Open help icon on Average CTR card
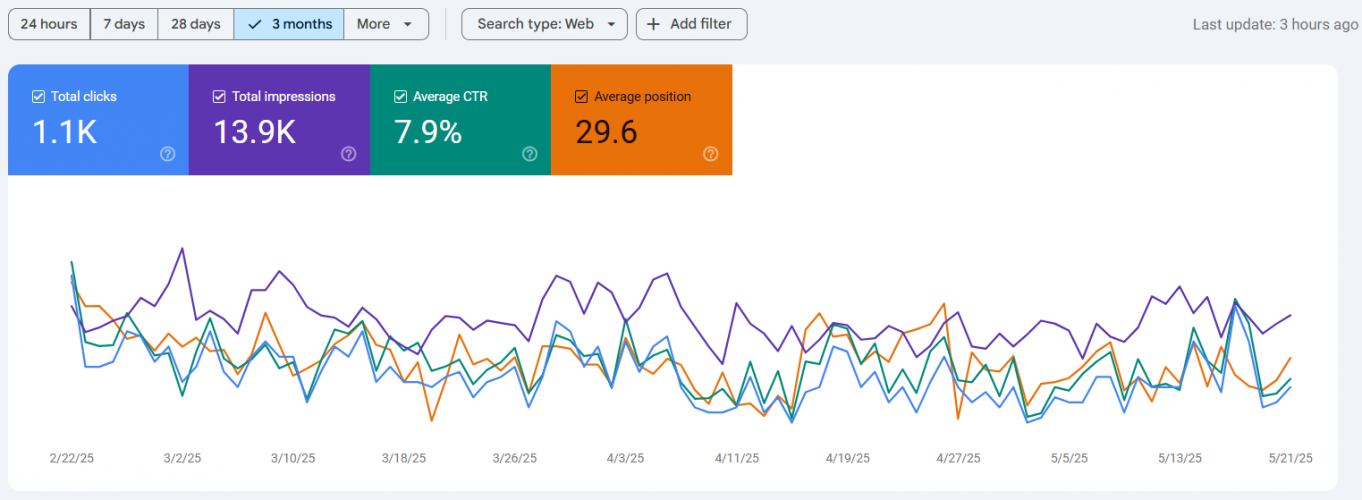Viewport: 1362px width, 500px height. (530, 154)
